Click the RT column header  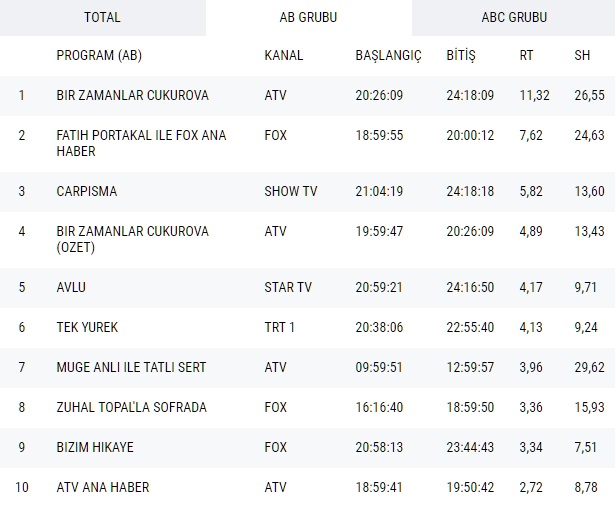coord(526,54)
